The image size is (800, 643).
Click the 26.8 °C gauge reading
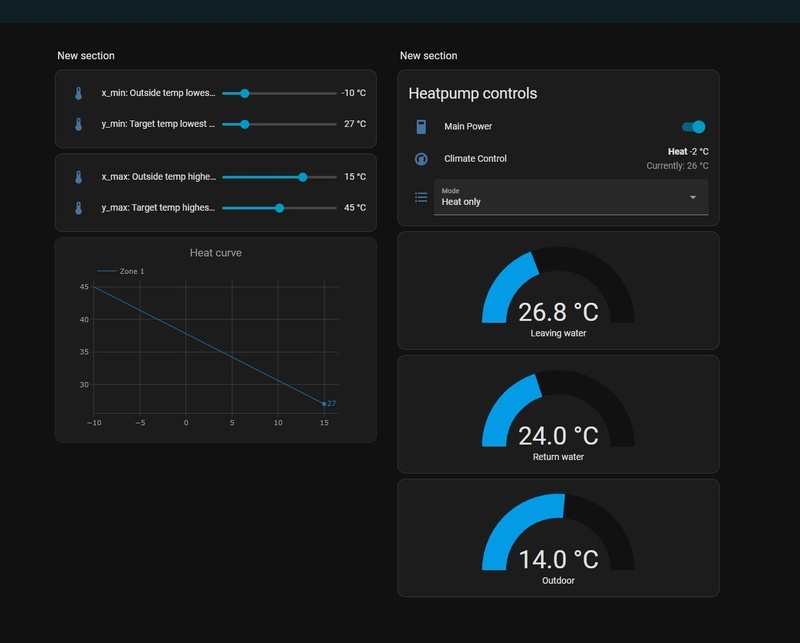[x=558, y=312]
